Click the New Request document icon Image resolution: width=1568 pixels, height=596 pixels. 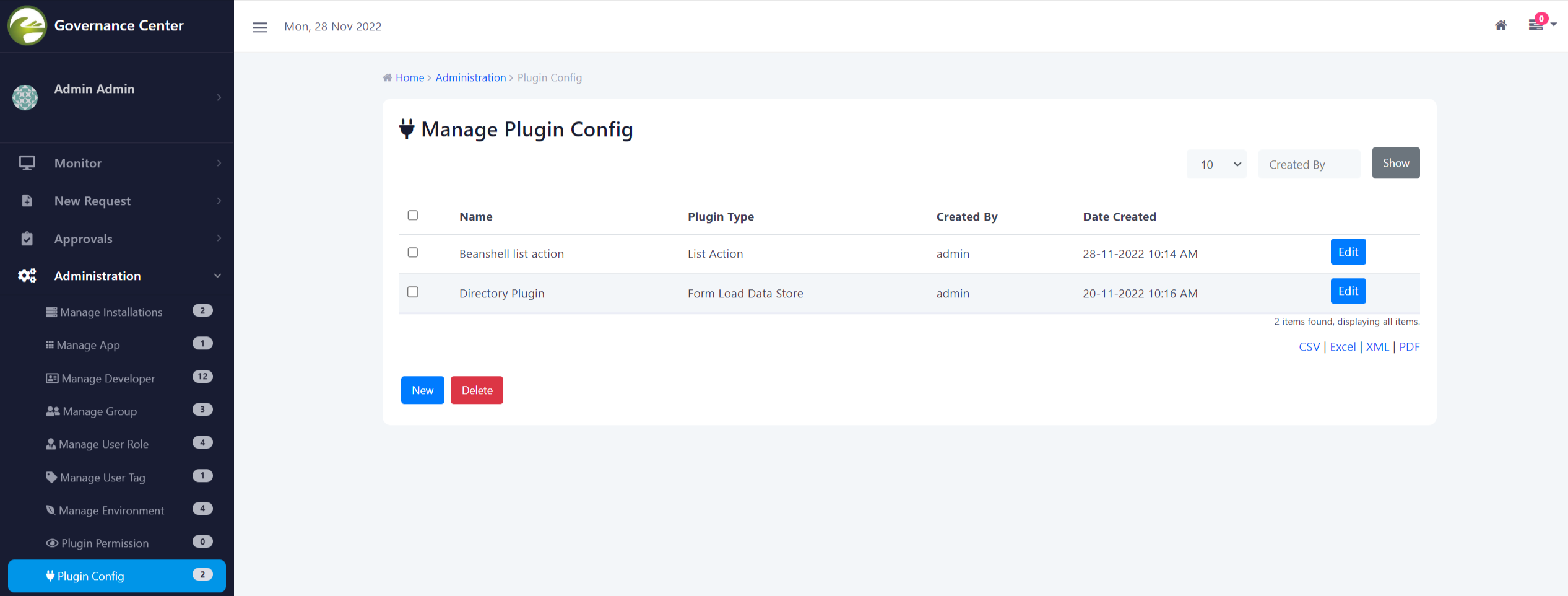pos(27,201)
